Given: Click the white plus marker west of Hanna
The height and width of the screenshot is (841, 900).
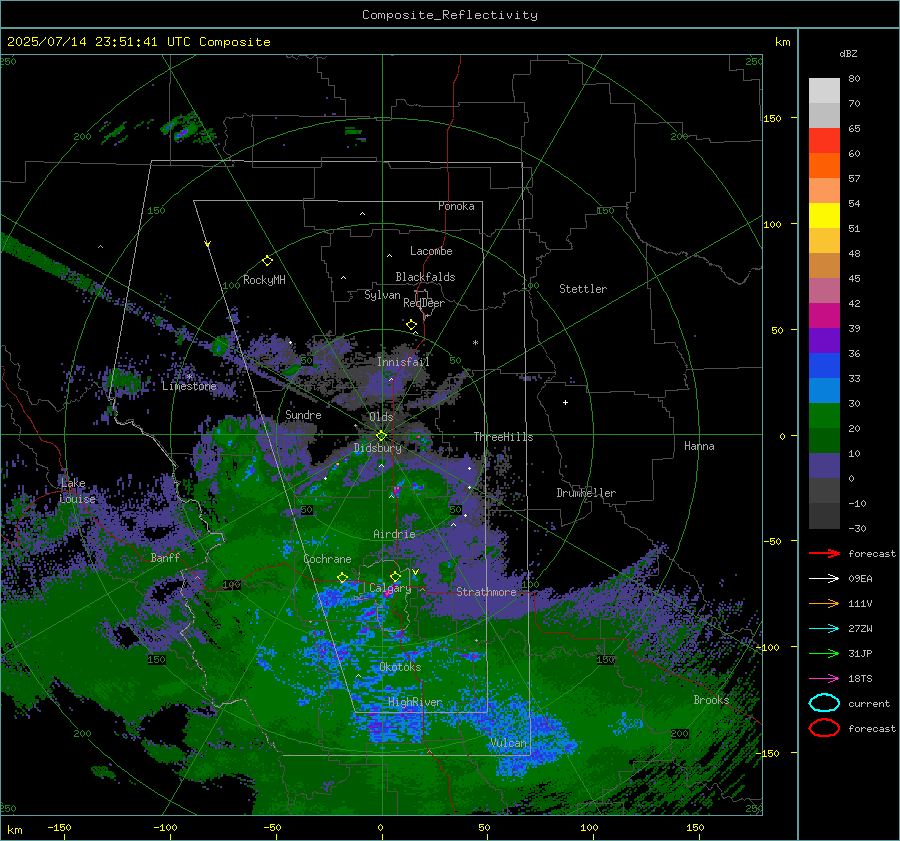Looking at the screenshot, I should tap(565, 402).
